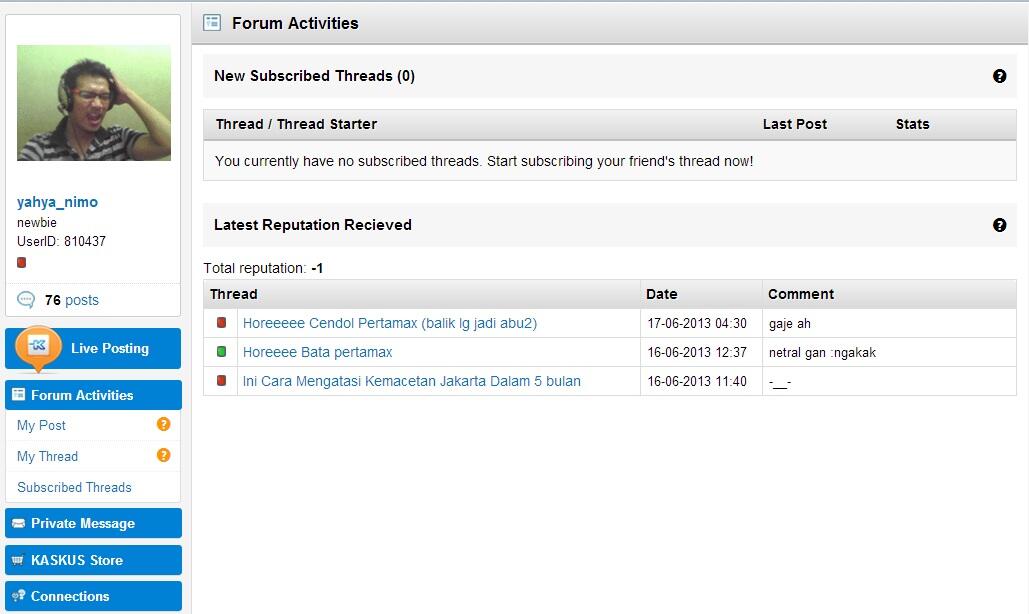Open thread Ini Cara Mengatasi Kemacetan Jakarta

pyautogui.click(x=411, y=381)
